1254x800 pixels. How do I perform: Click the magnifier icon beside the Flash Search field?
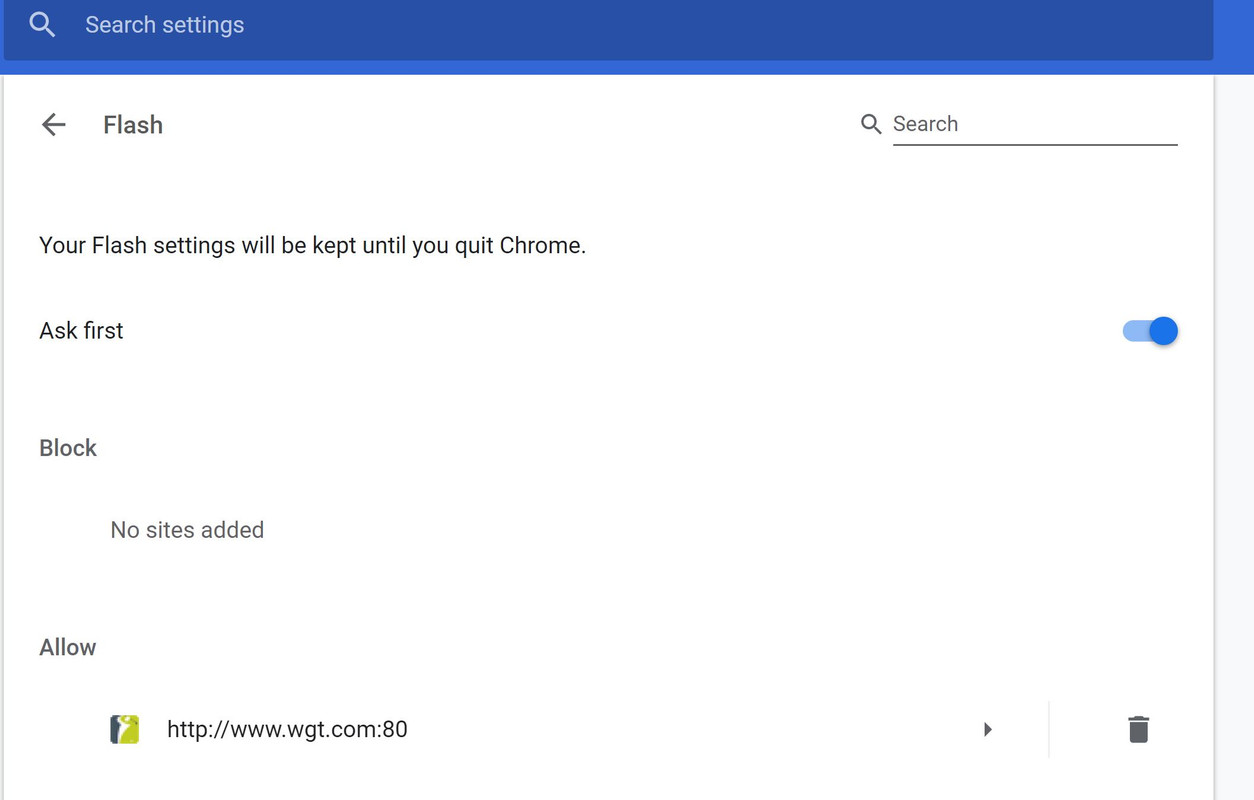[x=871, y=124]
